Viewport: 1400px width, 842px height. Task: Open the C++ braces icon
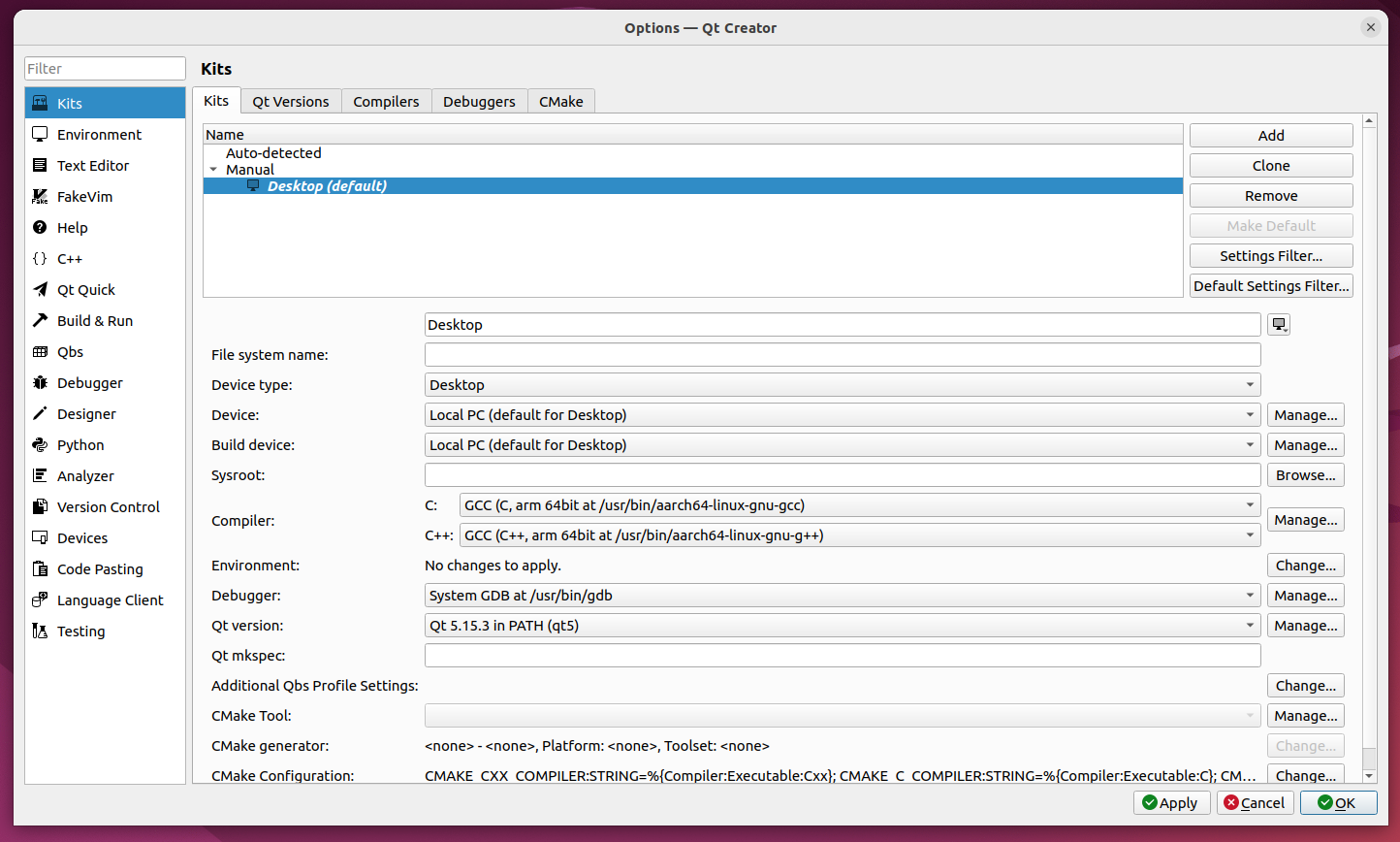coord(40,258)
